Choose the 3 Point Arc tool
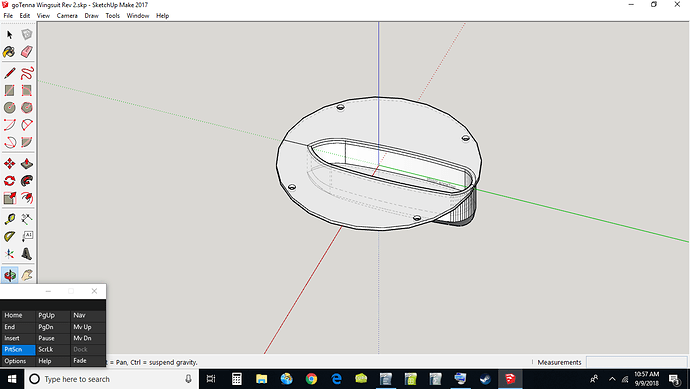Image resolution: width=690 pixels, height=389 pixels. pyautogui.click(x=10, y=142)
